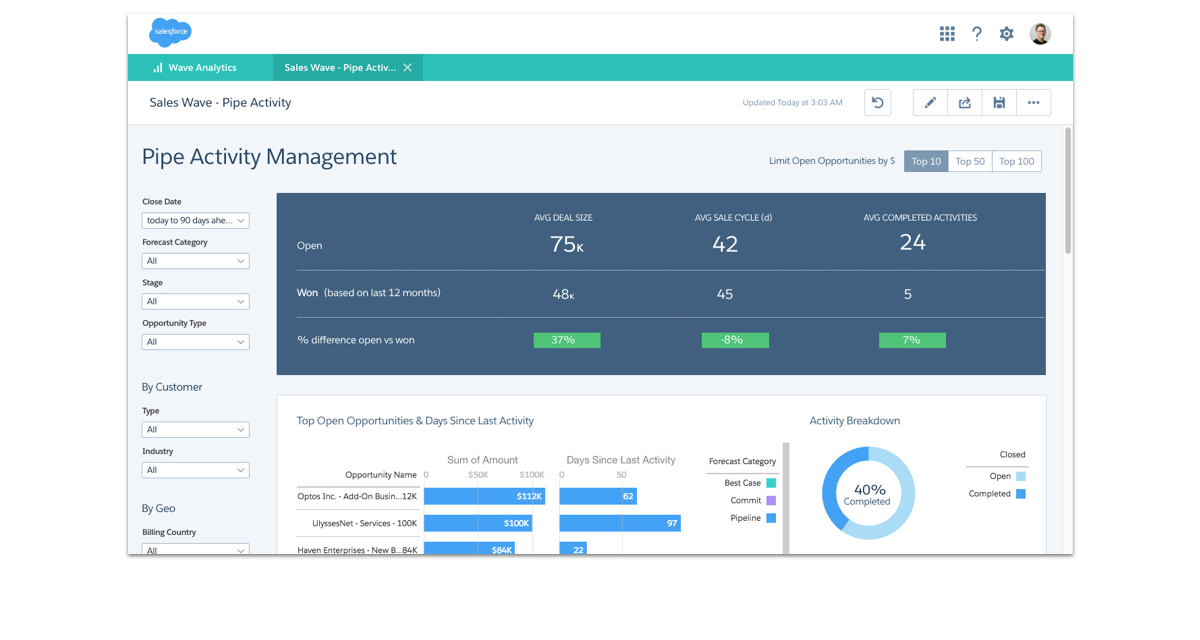This screenshot has height=640, width=1200.
Task: Open the Industry filter dropdown
Action: (195, 470)
